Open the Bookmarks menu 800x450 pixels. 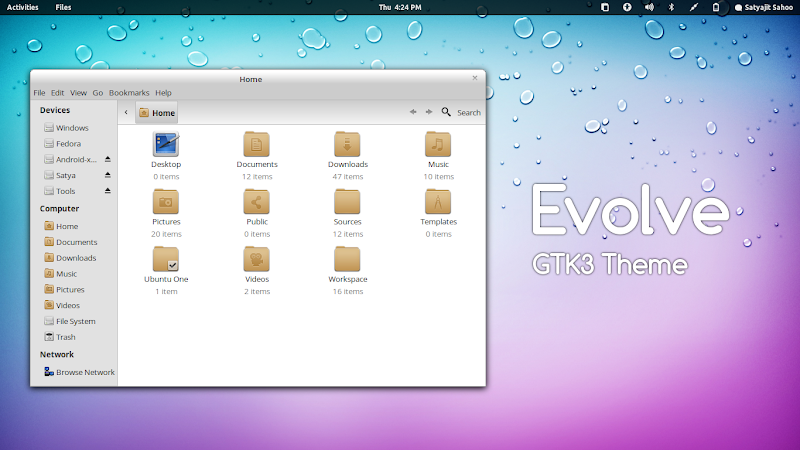129,92
